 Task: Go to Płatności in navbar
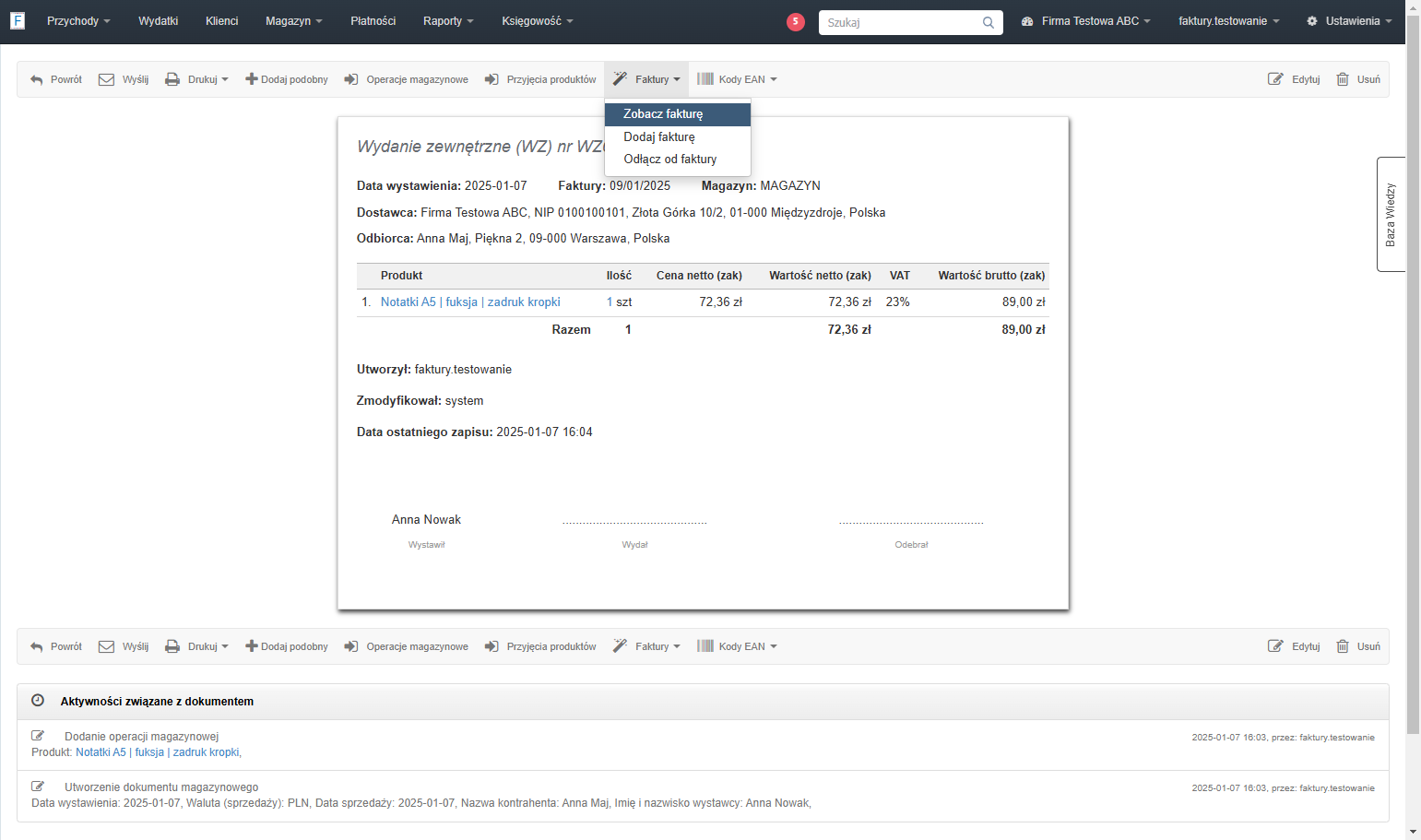pos(373,21)
